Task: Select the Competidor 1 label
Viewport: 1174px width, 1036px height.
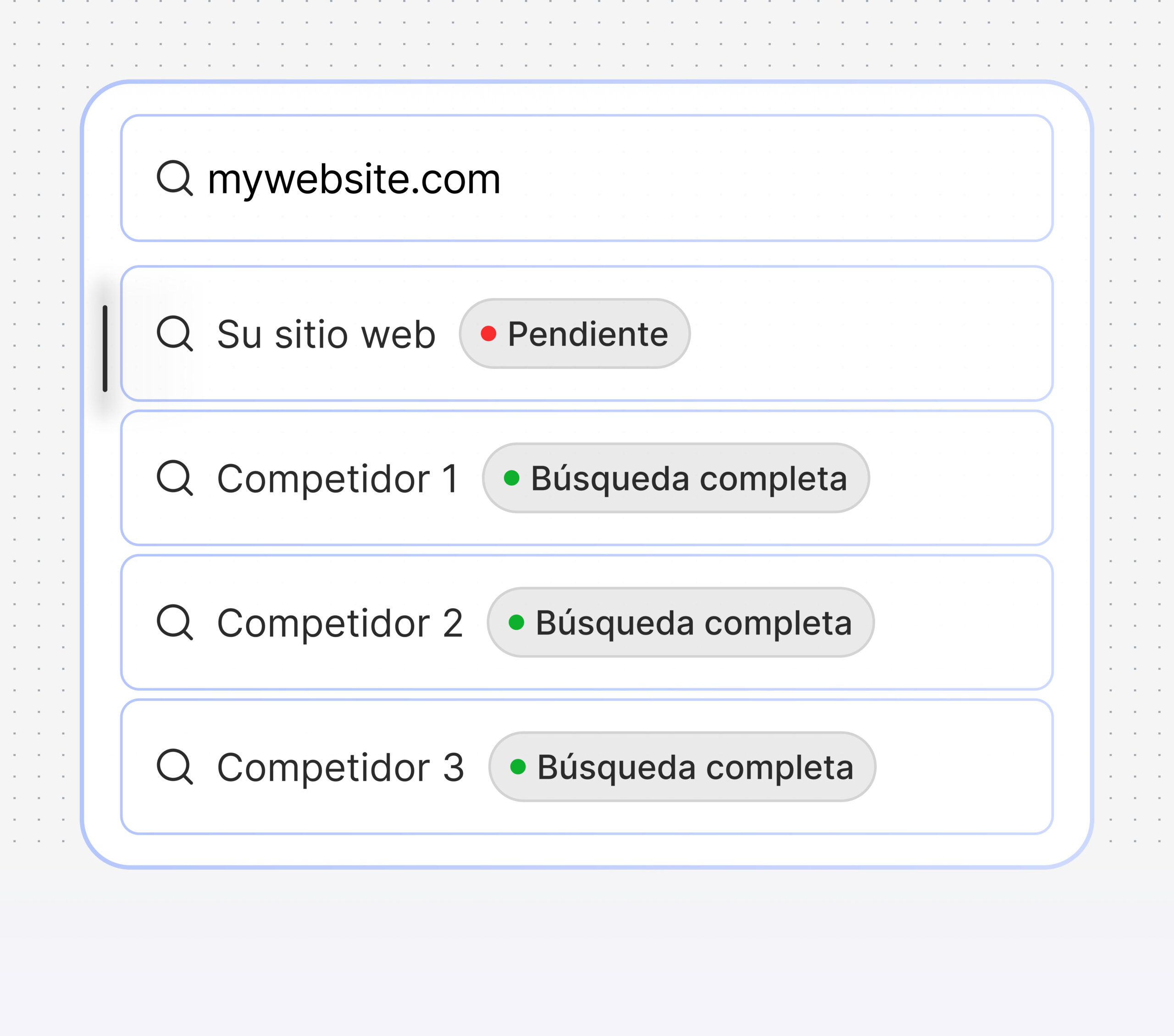Action: [x=338, y=478]
